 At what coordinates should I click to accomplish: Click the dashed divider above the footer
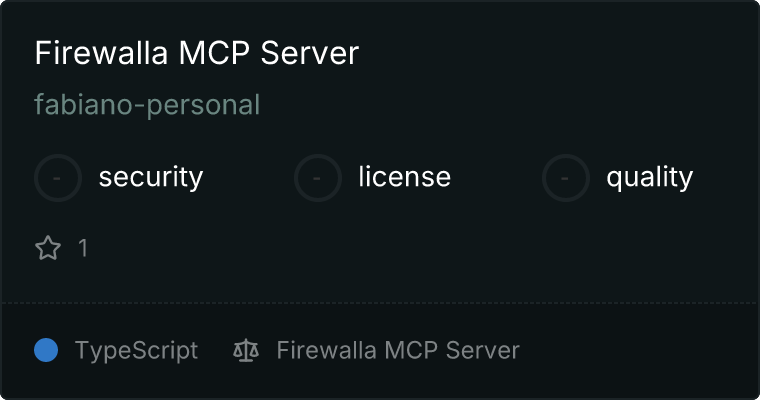[380, 303]
